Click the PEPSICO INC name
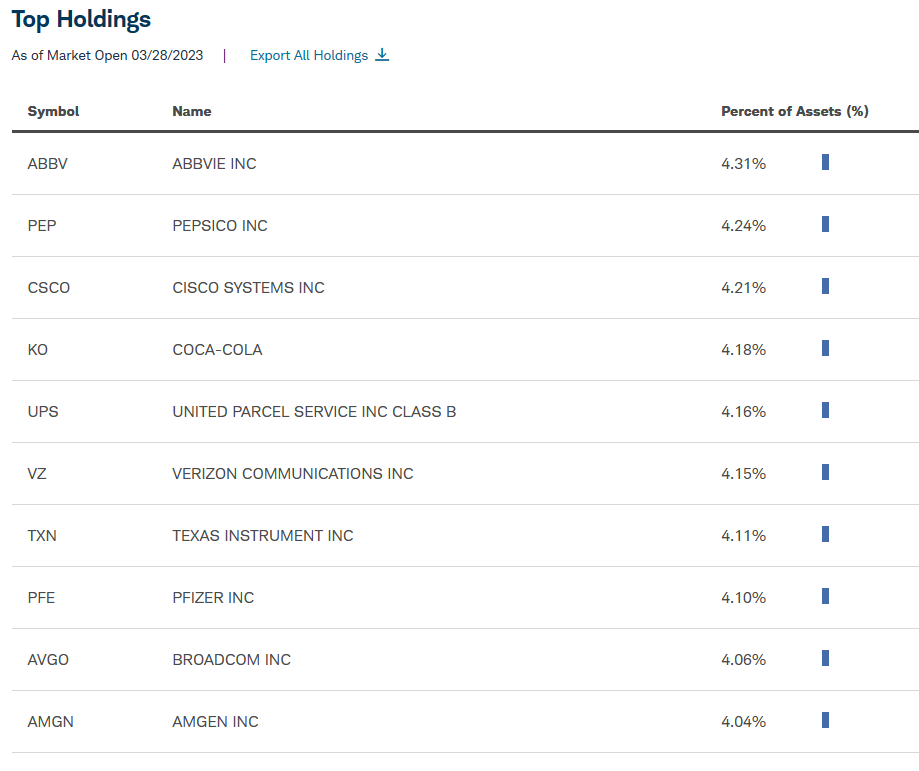The width and height of the screenshot is (919, 771). [220, 226]
